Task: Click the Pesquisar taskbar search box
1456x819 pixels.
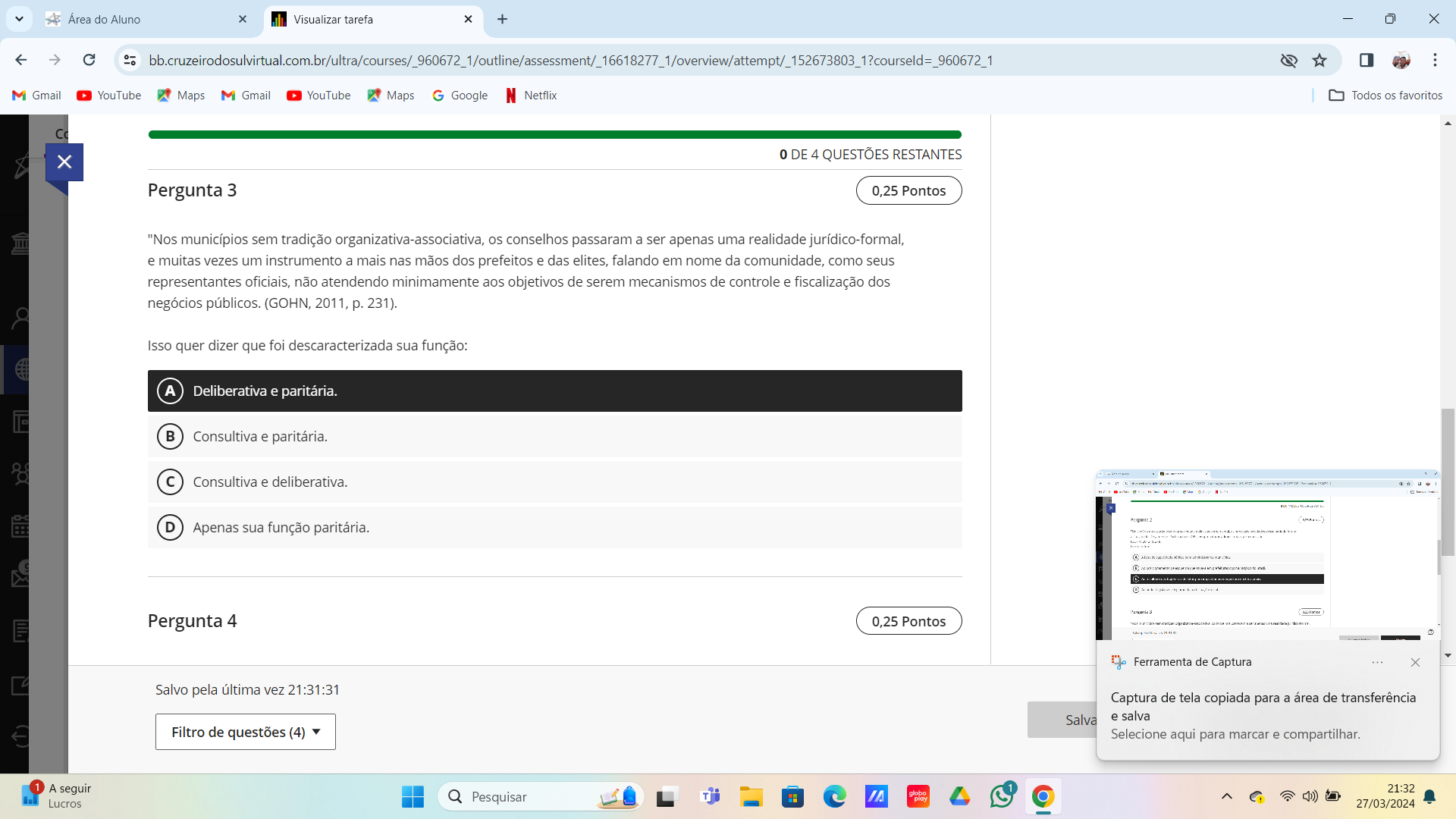Action: tap(541, 796)
